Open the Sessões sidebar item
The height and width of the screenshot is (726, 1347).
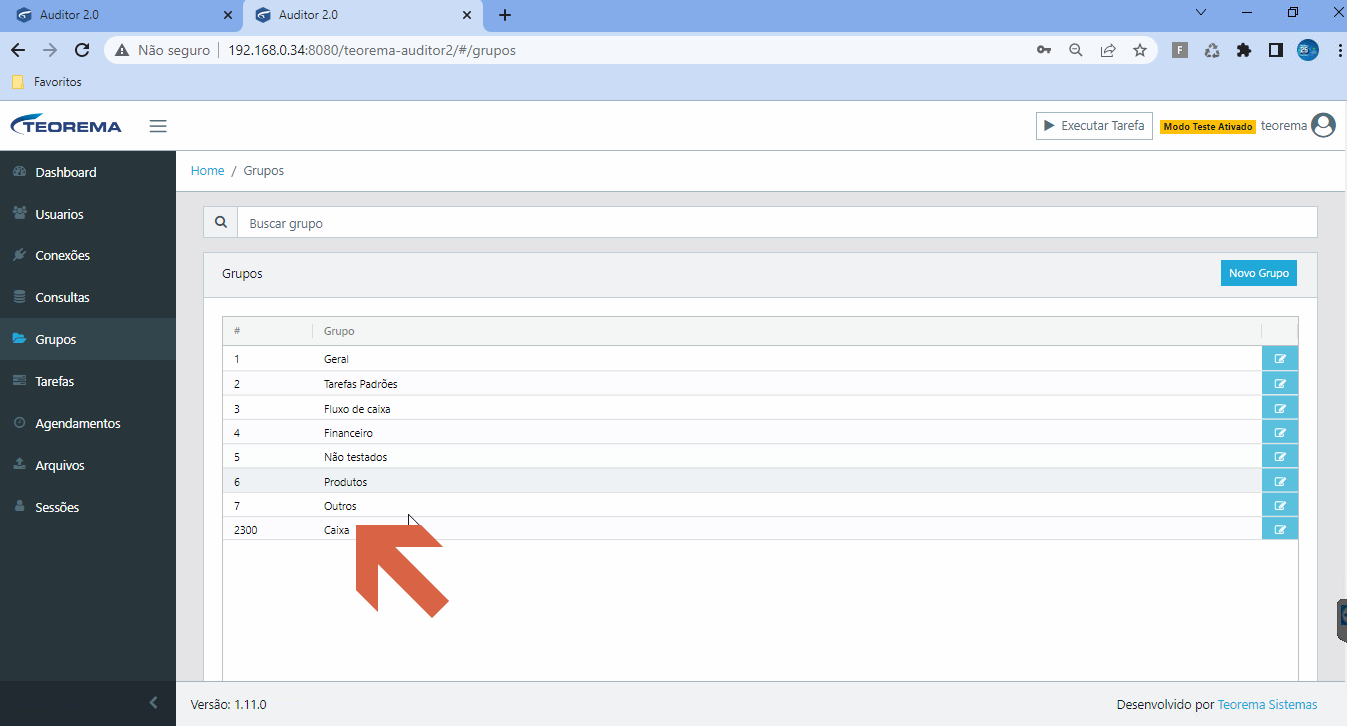pyautogui.click(x=87, y=507)
